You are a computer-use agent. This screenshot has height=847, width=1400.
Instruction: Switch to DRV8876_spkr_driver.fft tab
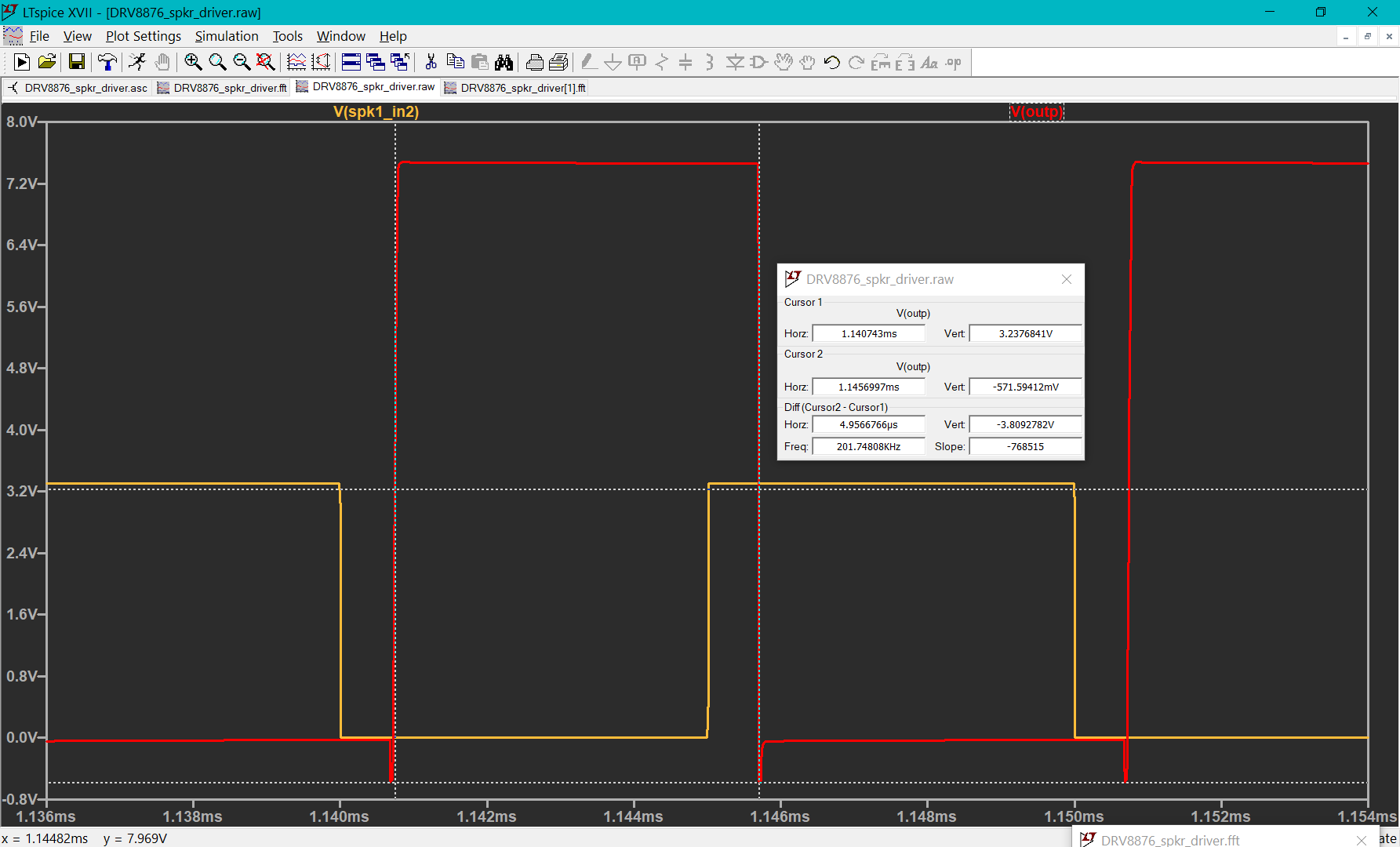coord(222,88)
